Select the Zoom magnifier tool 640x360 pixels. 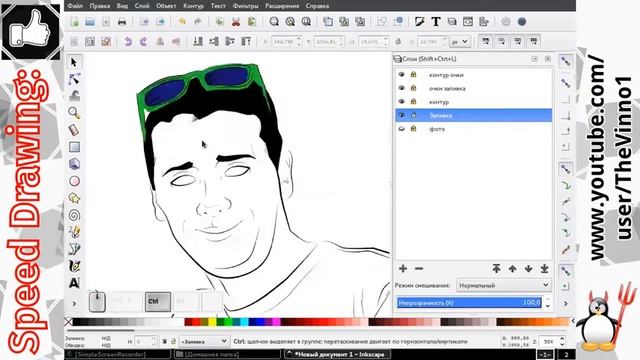74,113
